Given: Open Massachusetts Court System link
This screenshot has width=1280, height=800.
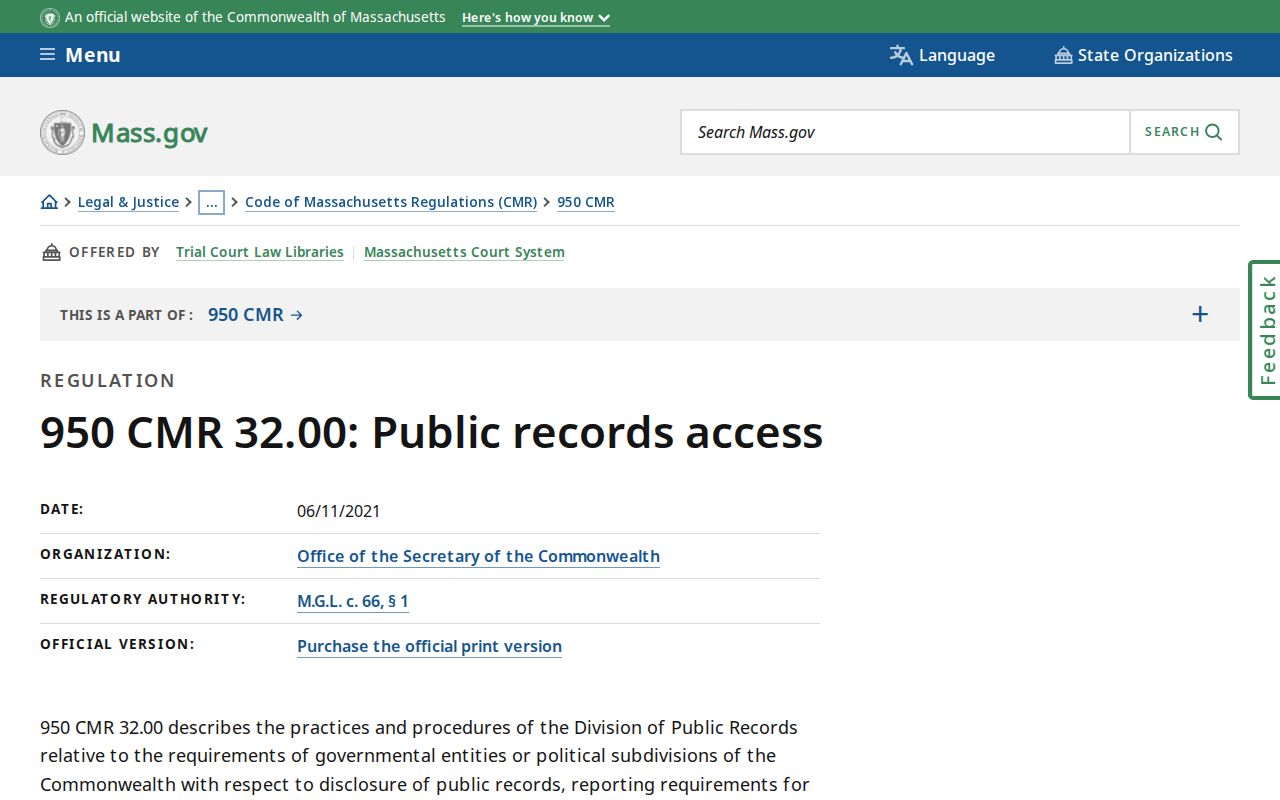Looking at the screenshot, I should click(x=464, y=252).
